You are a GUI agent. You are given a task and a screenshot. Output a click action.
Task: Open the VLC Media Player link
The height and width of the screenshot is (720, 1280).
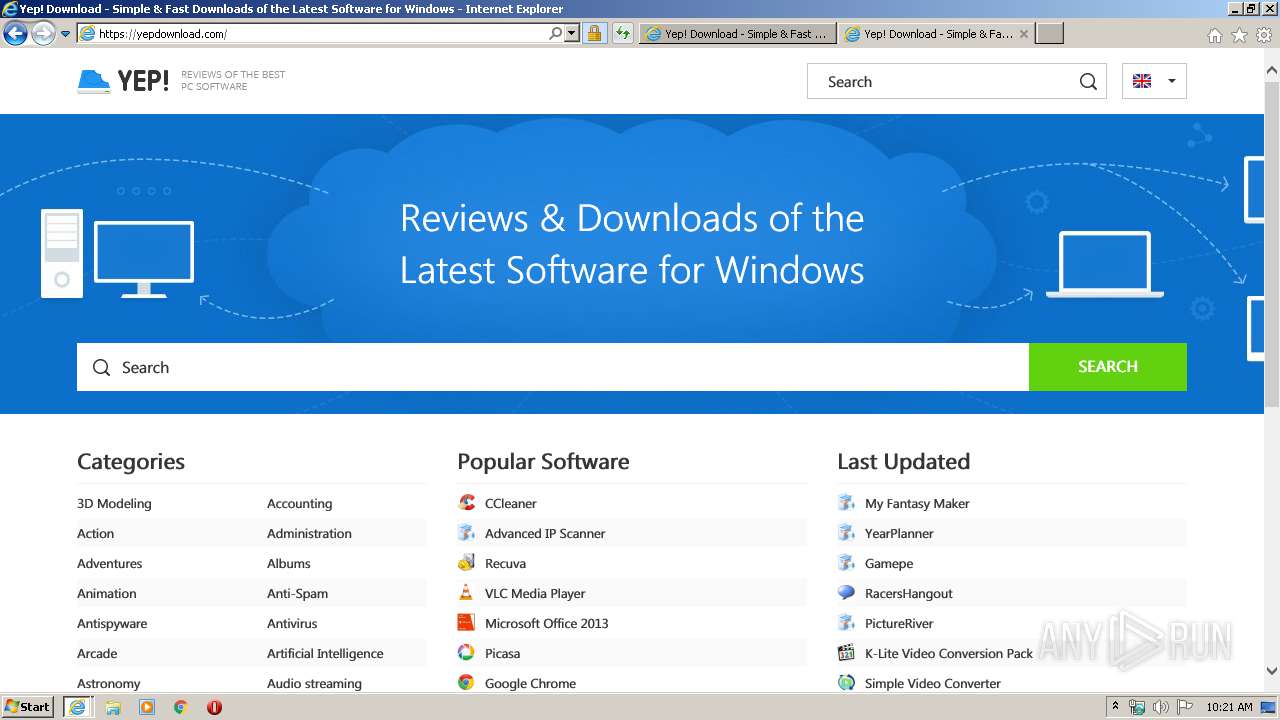tap(535, 594)
